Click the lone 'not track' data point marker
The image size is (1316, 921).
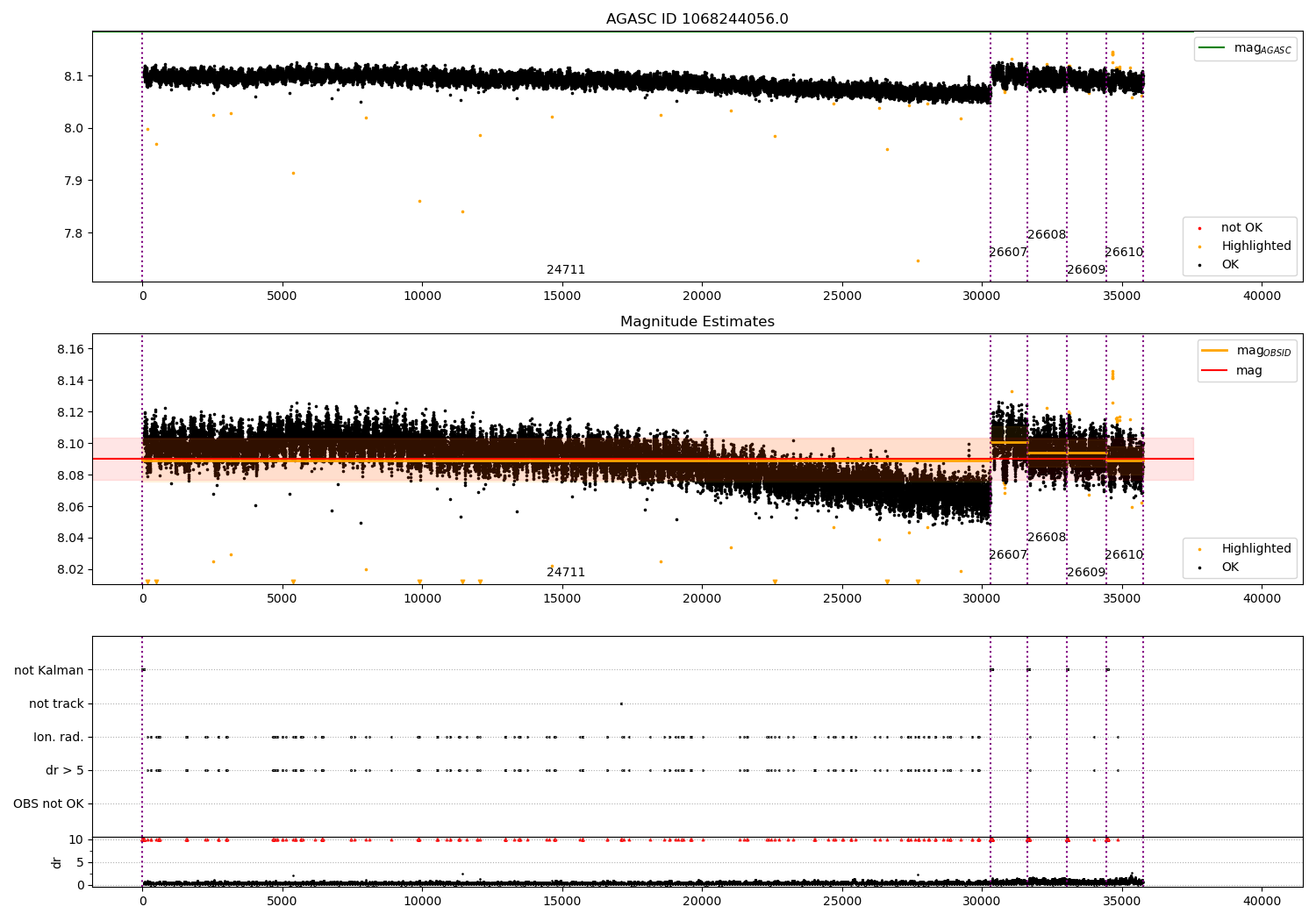[621, 703]
